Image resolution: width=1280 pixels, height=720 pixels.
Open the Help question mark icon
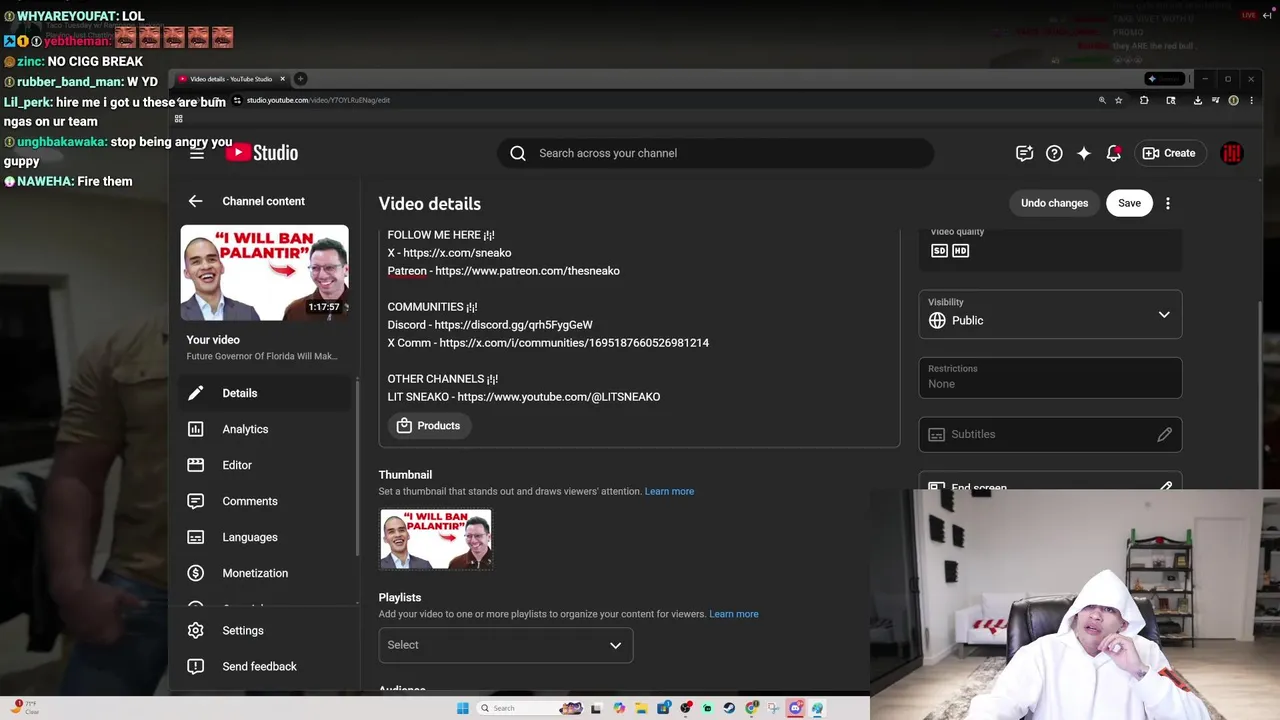(1054, 153)
